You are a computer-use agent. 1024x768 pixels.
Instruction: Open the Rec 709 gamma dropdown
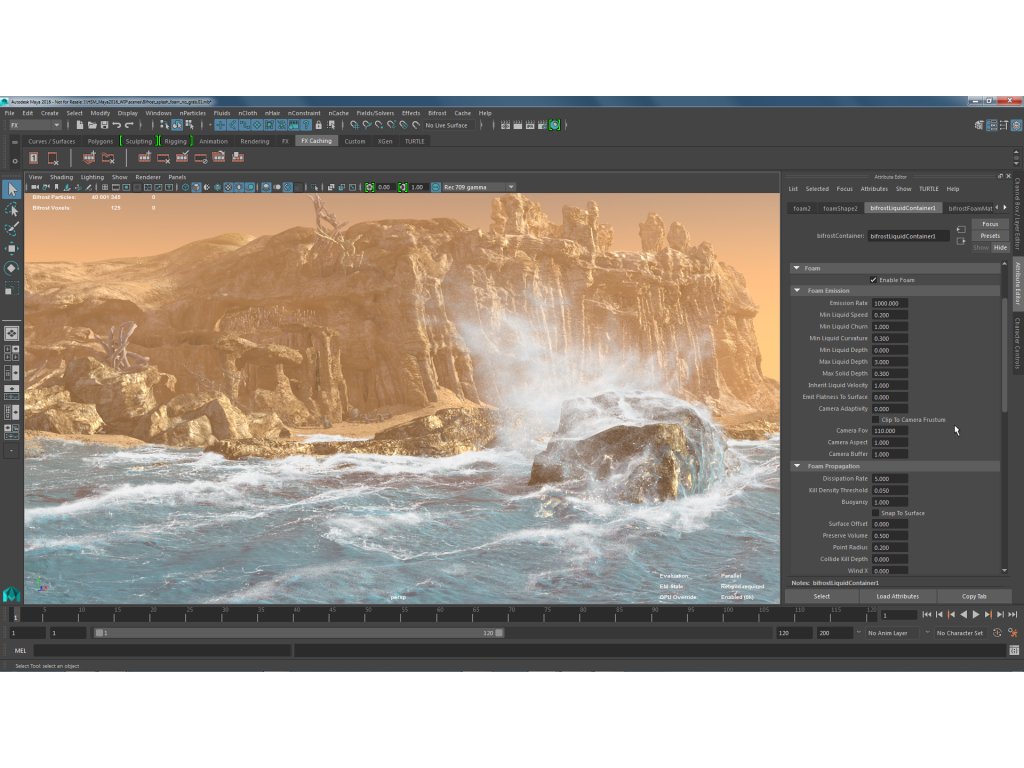click(x=479, y=187)
